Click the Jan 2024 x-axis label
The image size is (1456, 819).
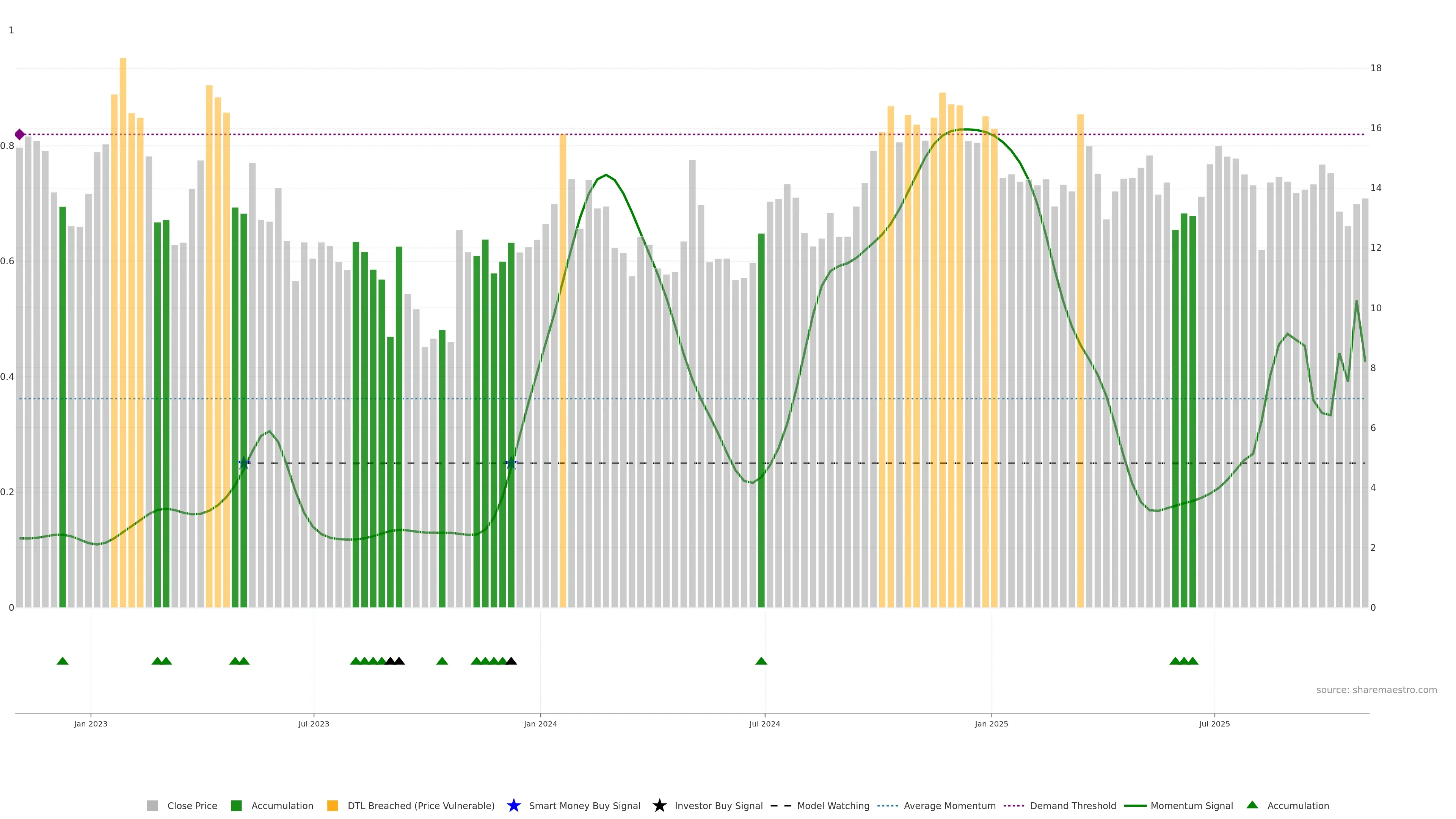(540, 723)
